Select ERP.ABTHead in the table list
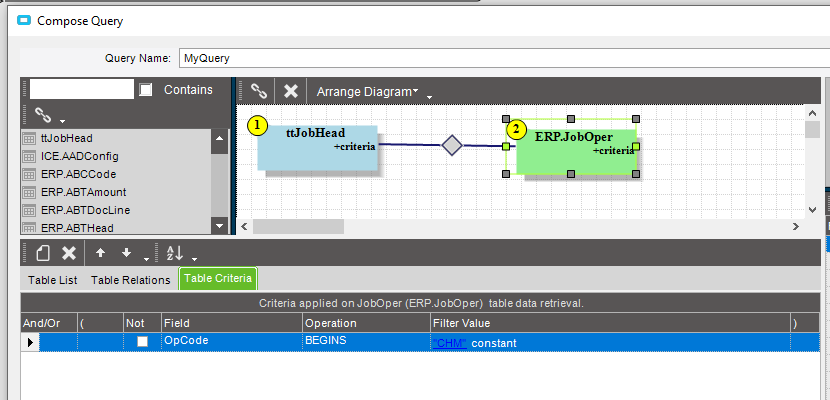Image resolution: width=830 pixels, height=400 pixels. tap(77, 228)
